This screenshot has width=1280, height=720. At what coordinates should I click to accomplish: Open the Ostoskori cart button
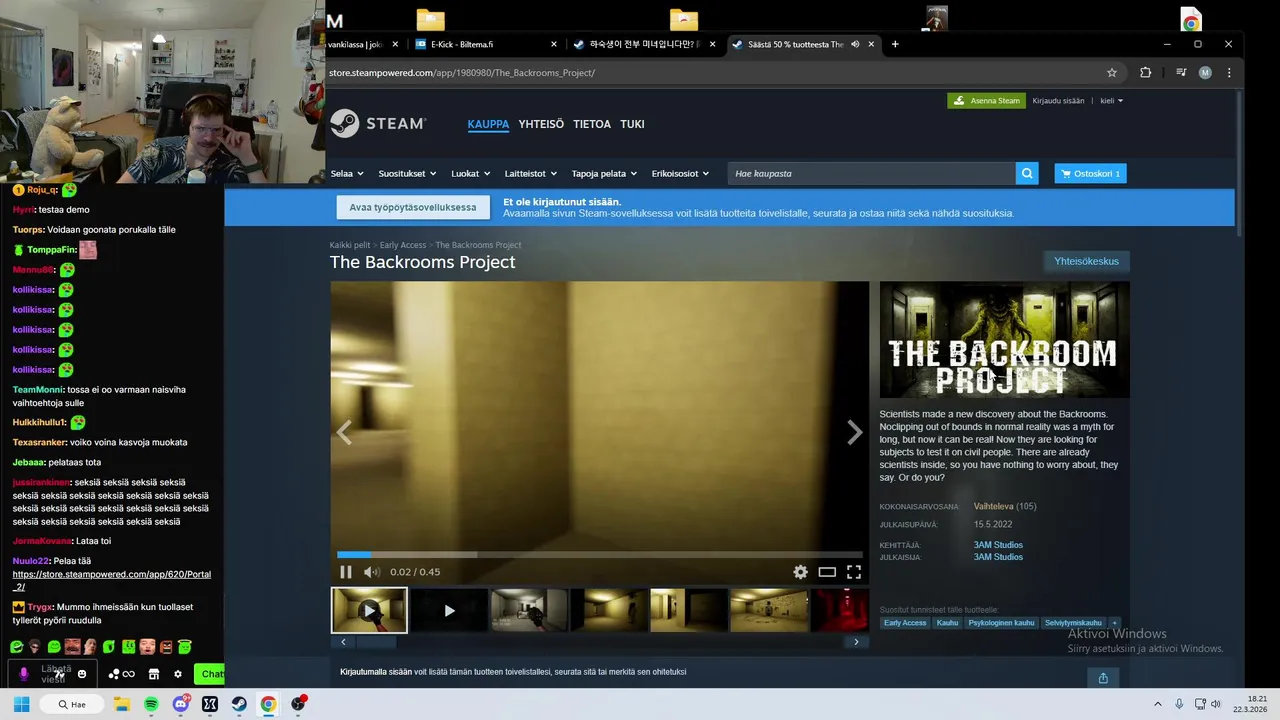[x=1091, y=173]
